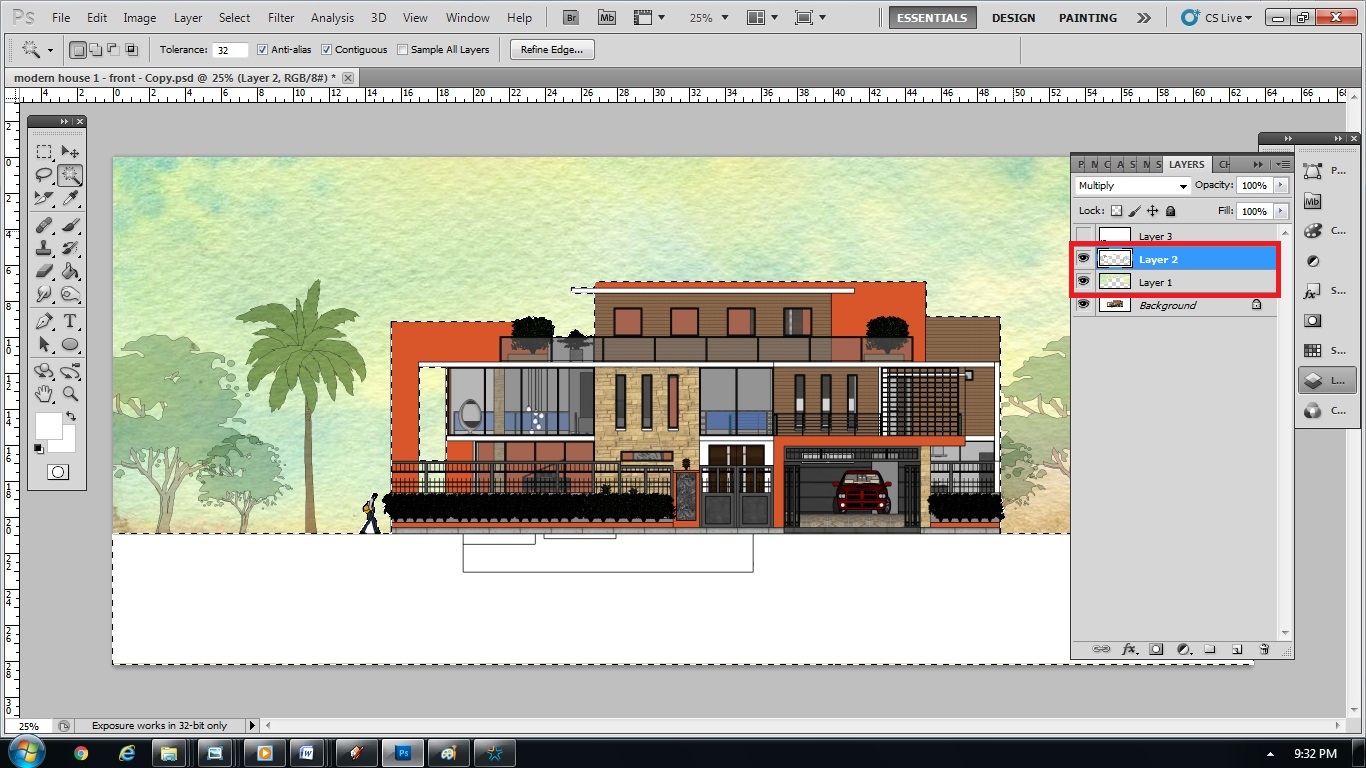This screenshot has width=1366, height=768.
Task: Uncheck the Contiguous option
Action: tap(327, 49)
